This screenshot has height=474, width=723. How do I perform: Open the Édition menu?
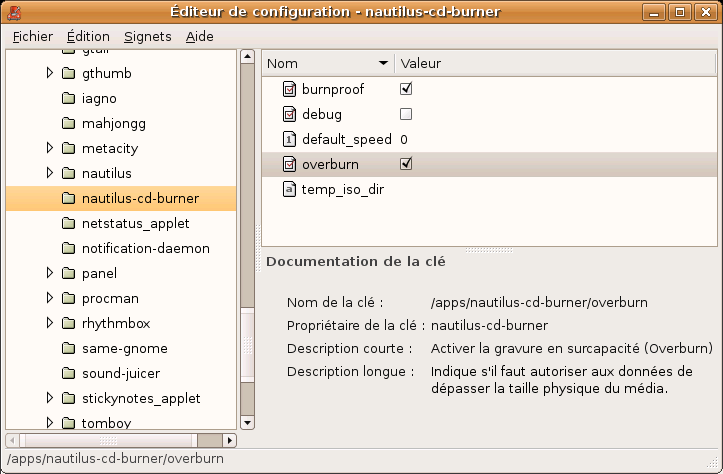pyautogui.click(x=88, y=36)
